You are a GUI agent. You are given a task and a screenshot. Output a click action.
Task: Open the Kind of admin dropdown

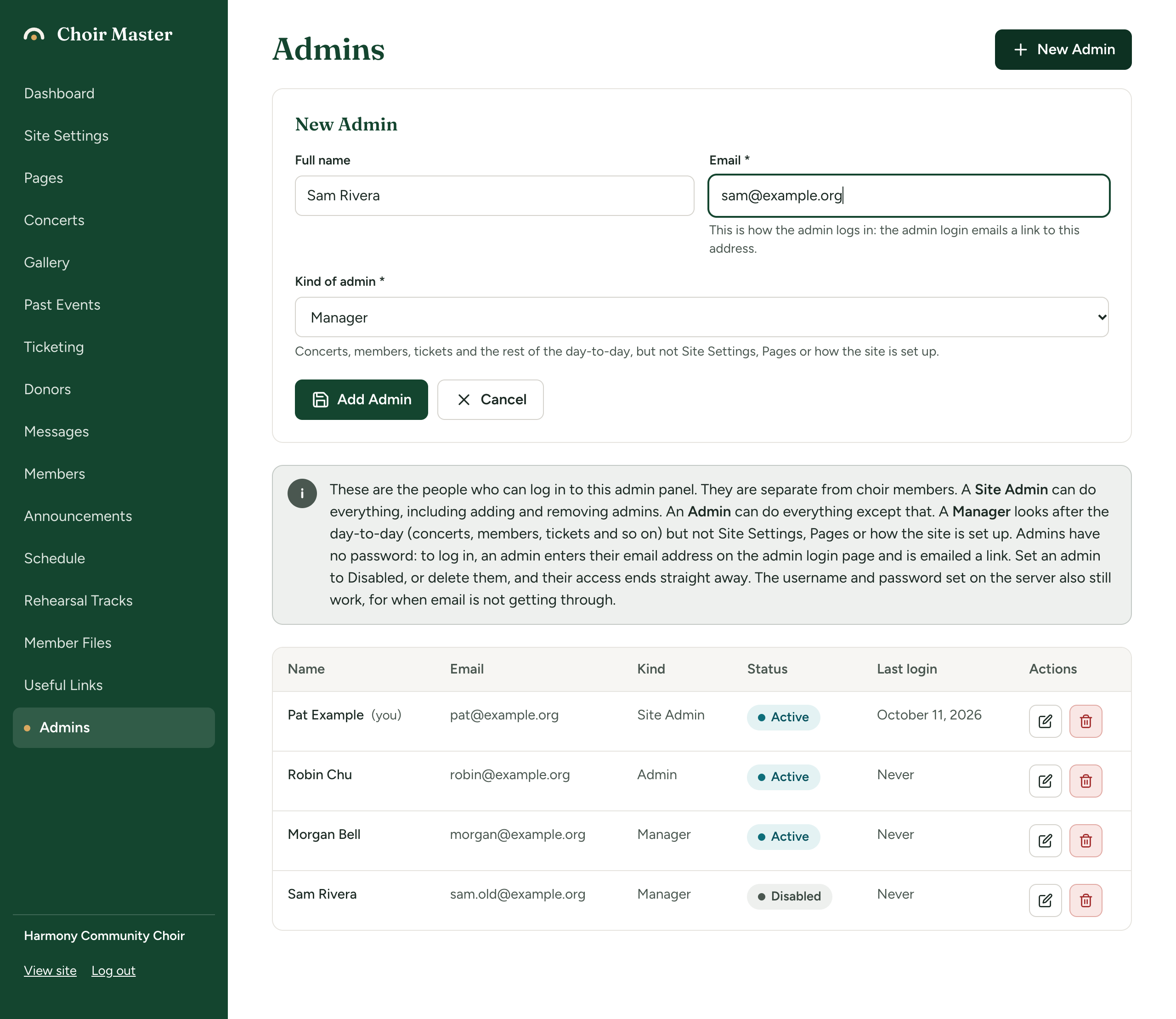[701, 317]
